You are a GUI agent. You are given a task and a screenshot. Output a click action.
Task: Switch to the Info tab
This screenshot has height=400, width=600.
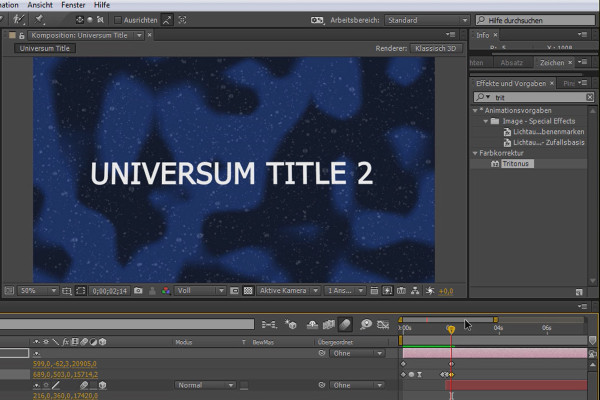[483, 35]
